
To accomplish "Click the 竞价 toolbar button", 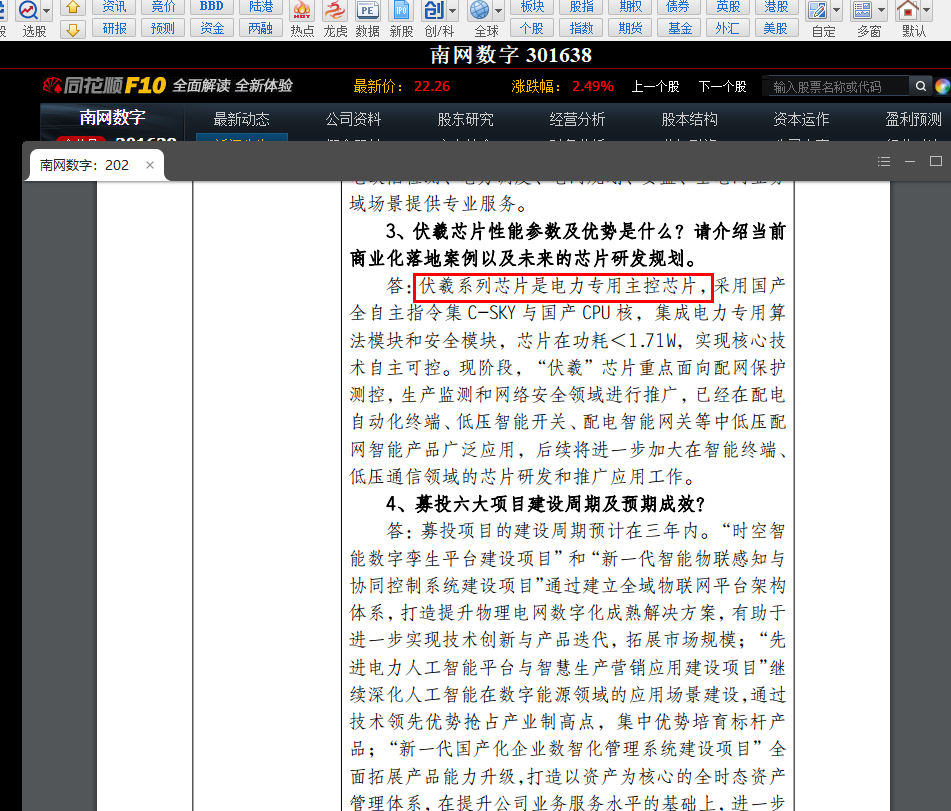I will 163,7.
